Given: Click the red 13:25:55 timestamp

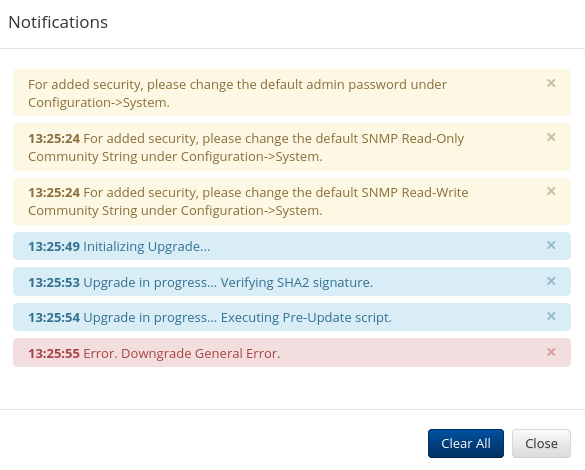Looking at the screenshot, I should [x=54, y=353].
